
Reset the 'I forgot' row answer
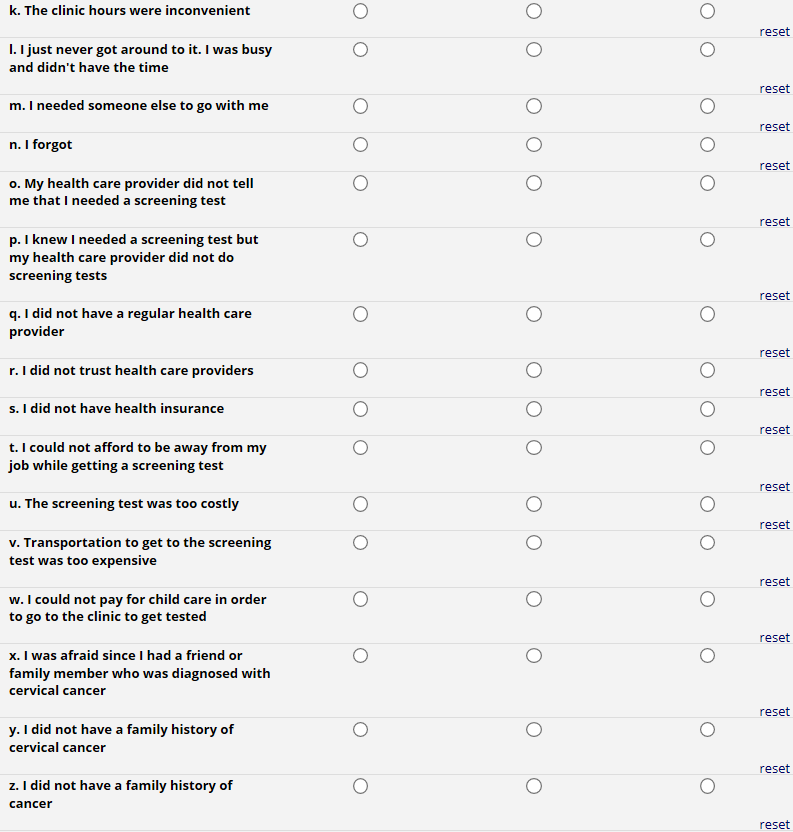[x=774, y=166]
